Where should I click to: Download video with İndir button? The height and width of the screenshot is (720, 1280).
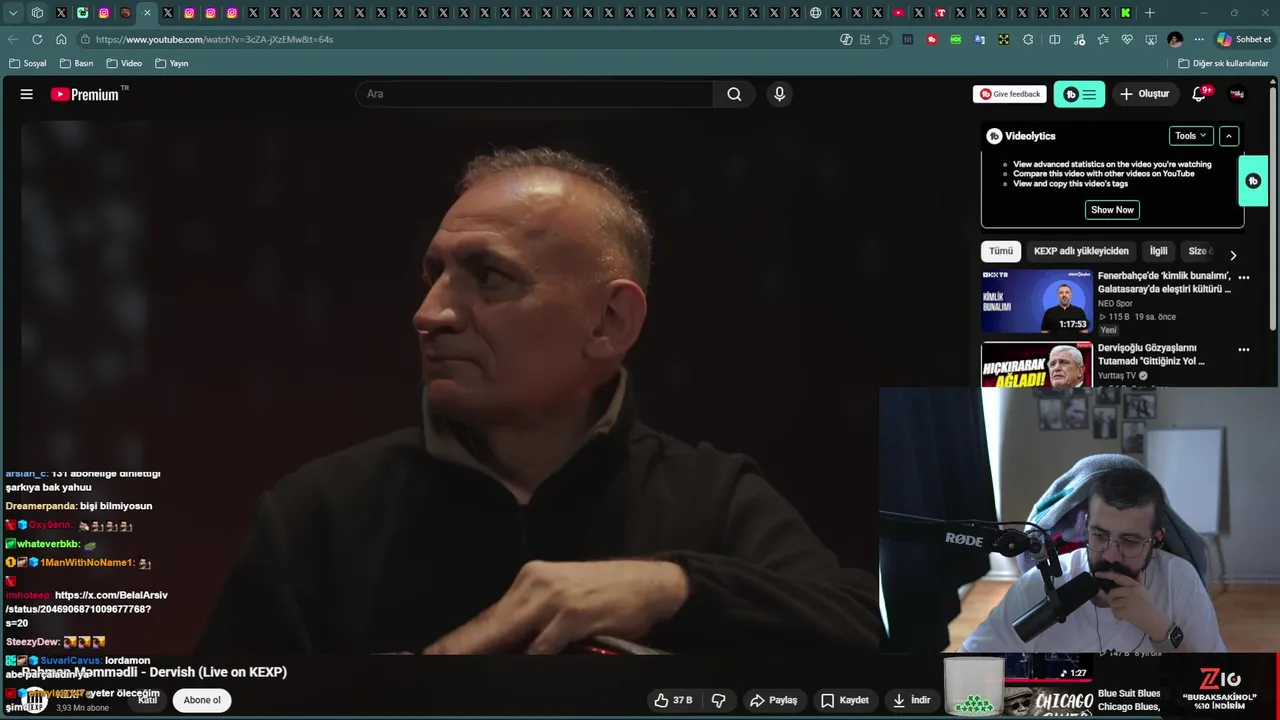(x=911, y=700)
